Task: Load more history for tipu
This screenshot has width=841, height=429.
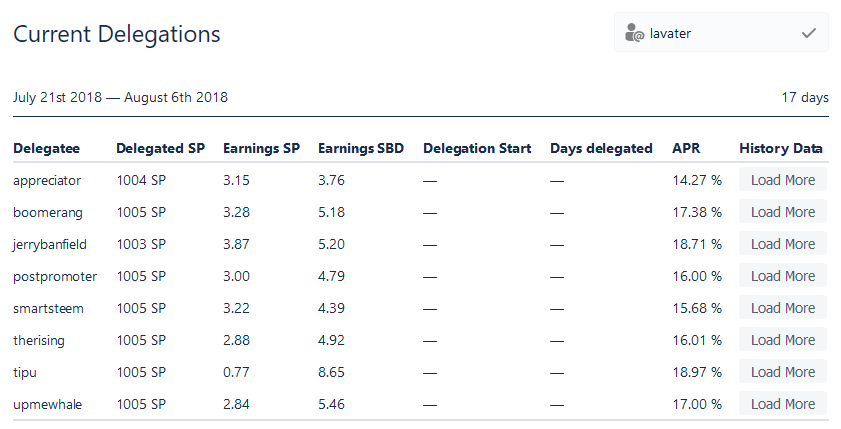Action: coord(783,372)
